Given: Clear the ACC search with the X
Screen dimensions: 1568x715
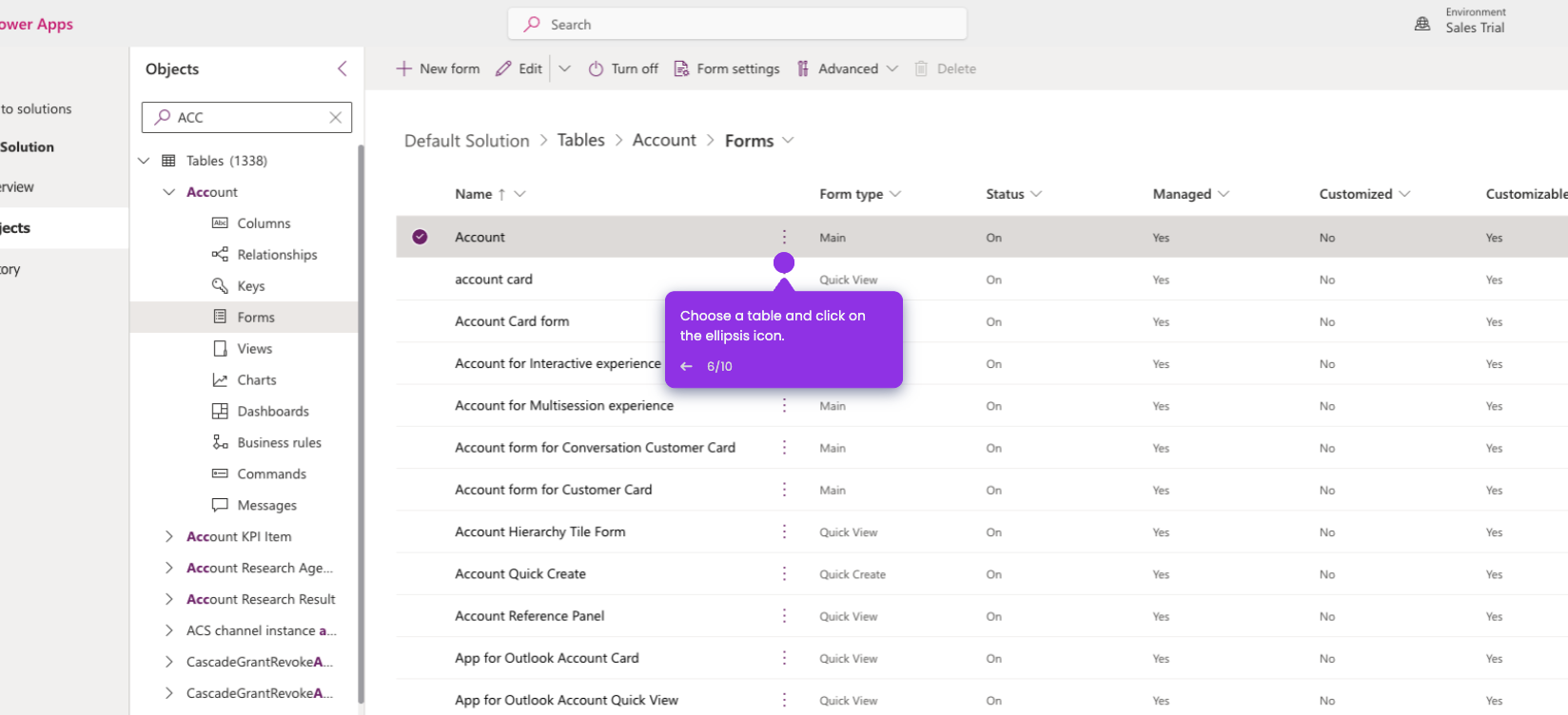Looking at the screenshot, I should click(336, 117).
